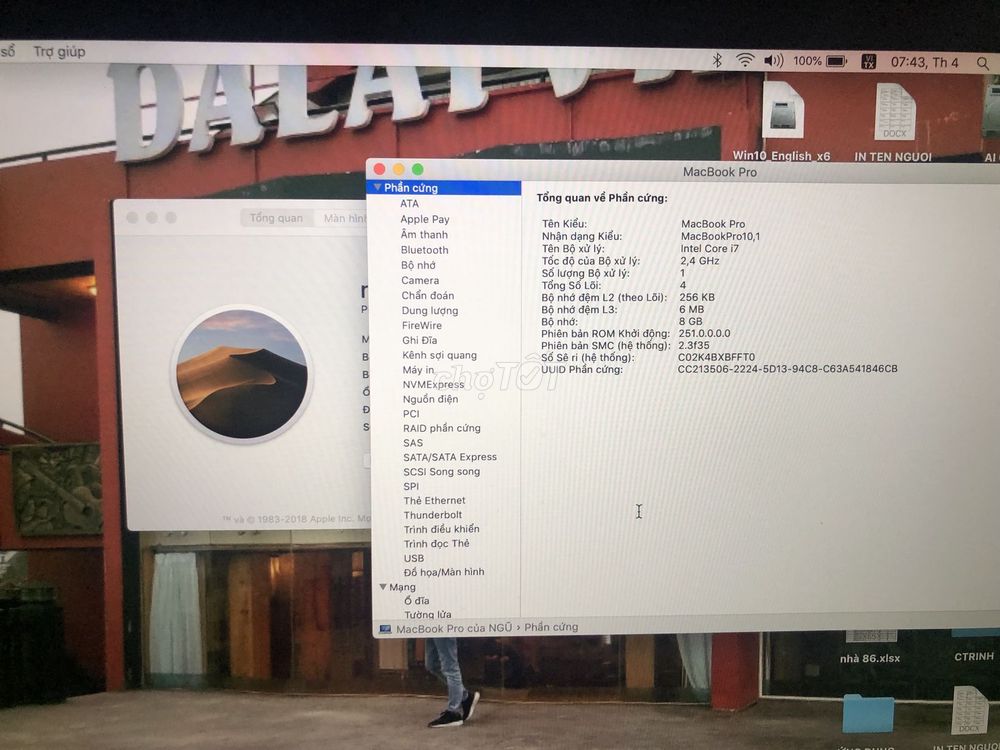
Task: Select Trình đọc Thẻ in the sidebar
Action: (437, 543)
